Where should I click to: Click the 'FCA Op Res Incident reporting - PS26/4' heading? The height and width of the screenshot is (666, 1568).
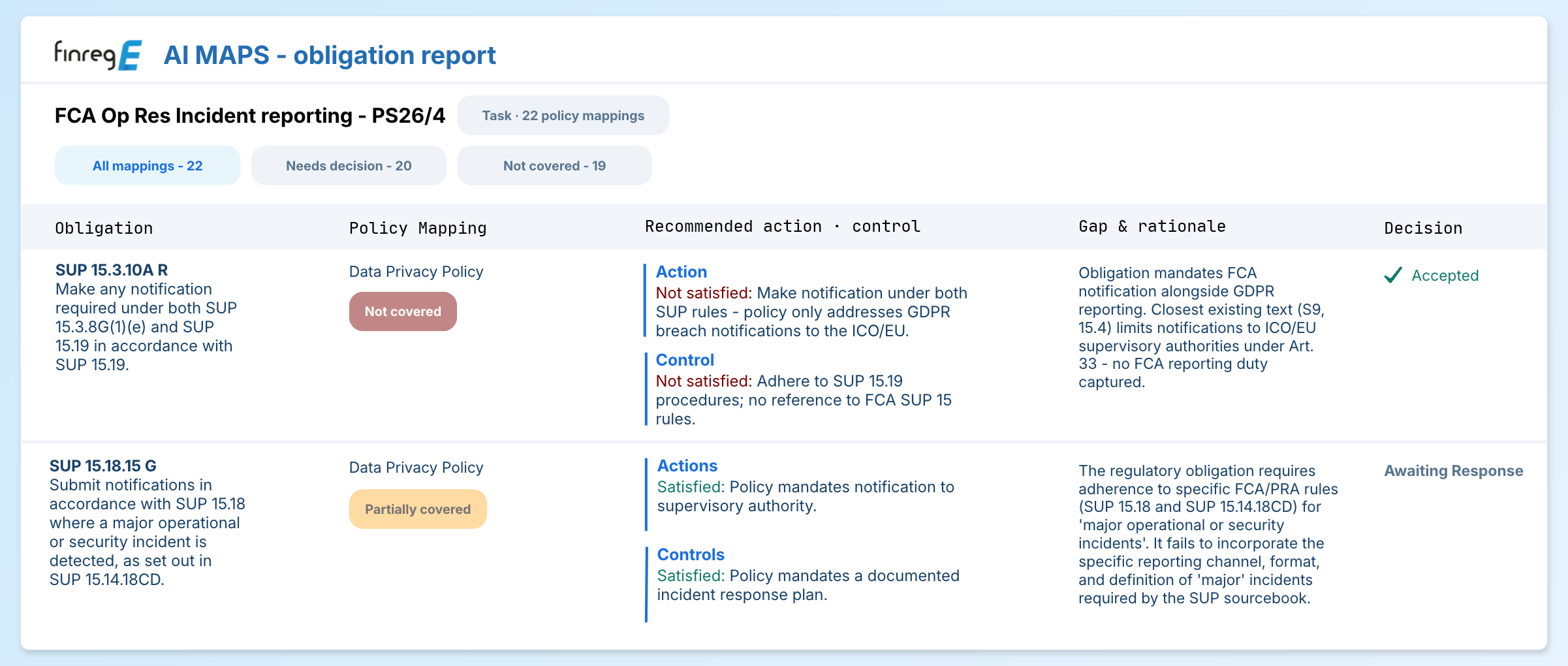coord(250,116)
